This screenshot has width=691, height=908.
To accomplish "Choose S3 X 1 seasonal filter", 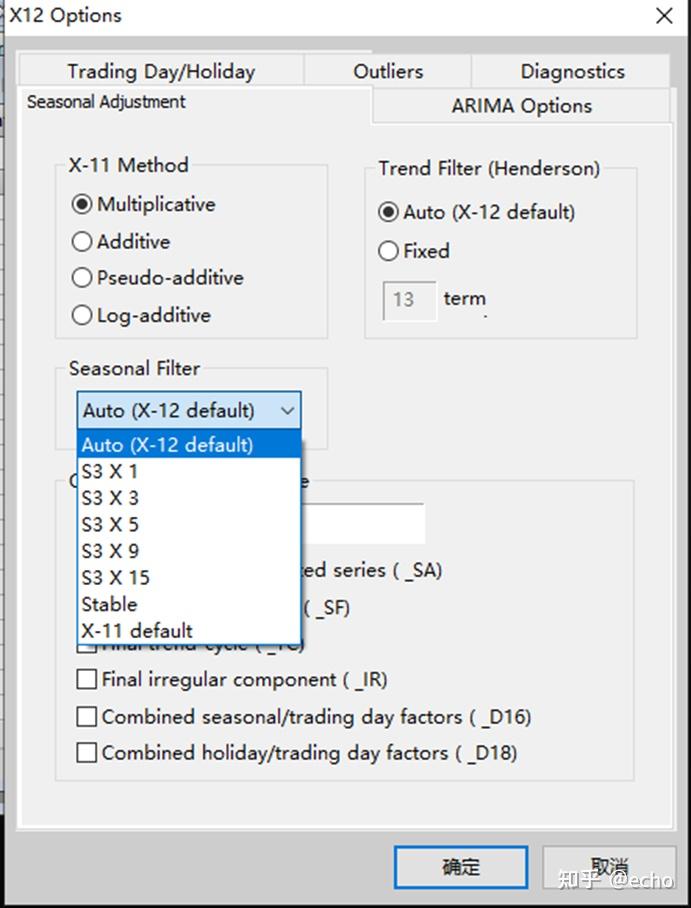I will tap(110, 471).
